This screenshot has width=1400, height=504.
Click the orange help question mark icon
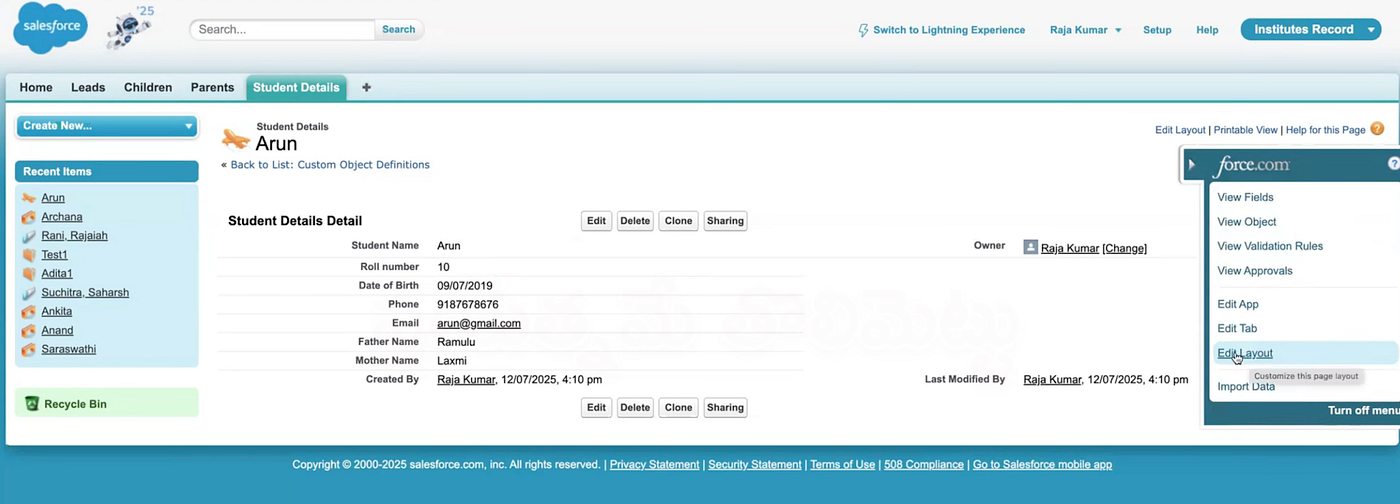(1377, 129)
